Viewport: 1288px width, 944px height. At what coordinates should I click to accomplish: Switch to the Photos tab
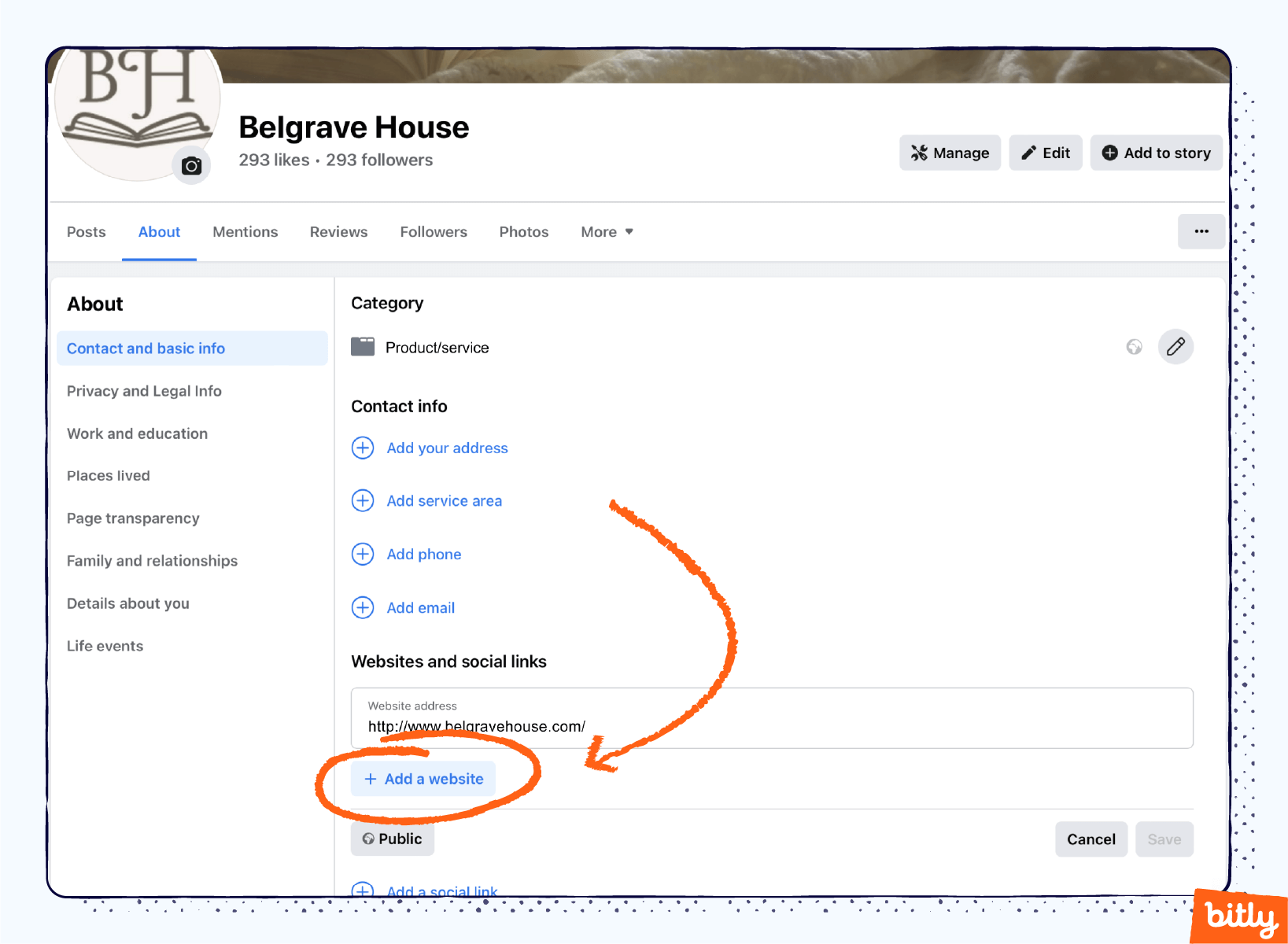(x=523, y=231)
